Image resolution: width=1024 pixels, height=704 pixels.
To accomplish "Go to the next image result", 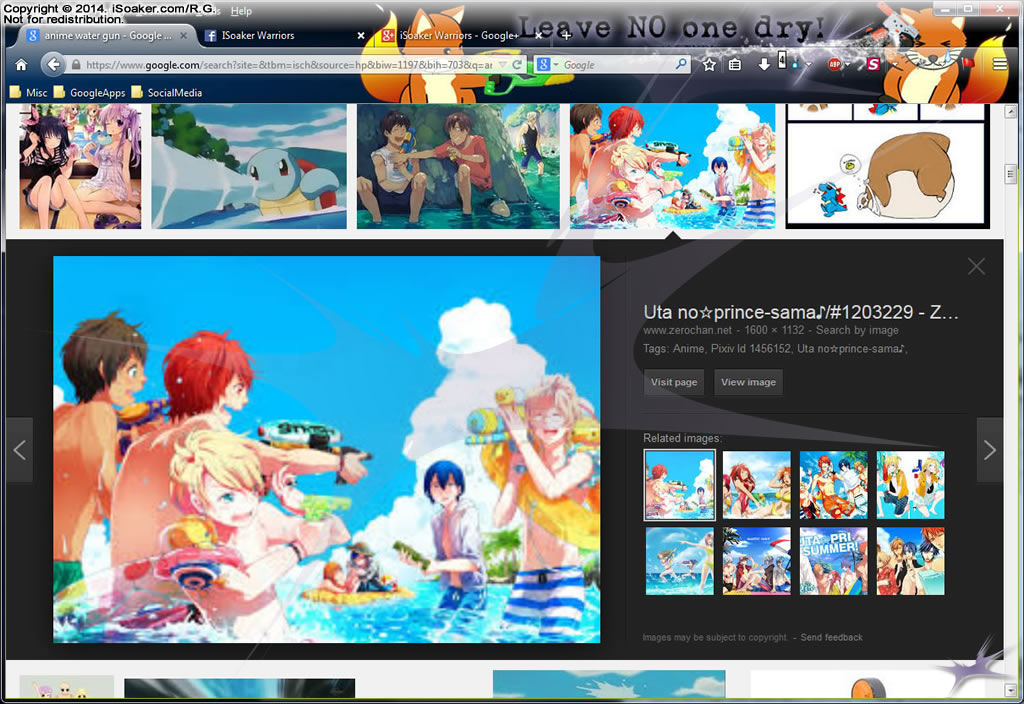I will click(x=989, y=450).
